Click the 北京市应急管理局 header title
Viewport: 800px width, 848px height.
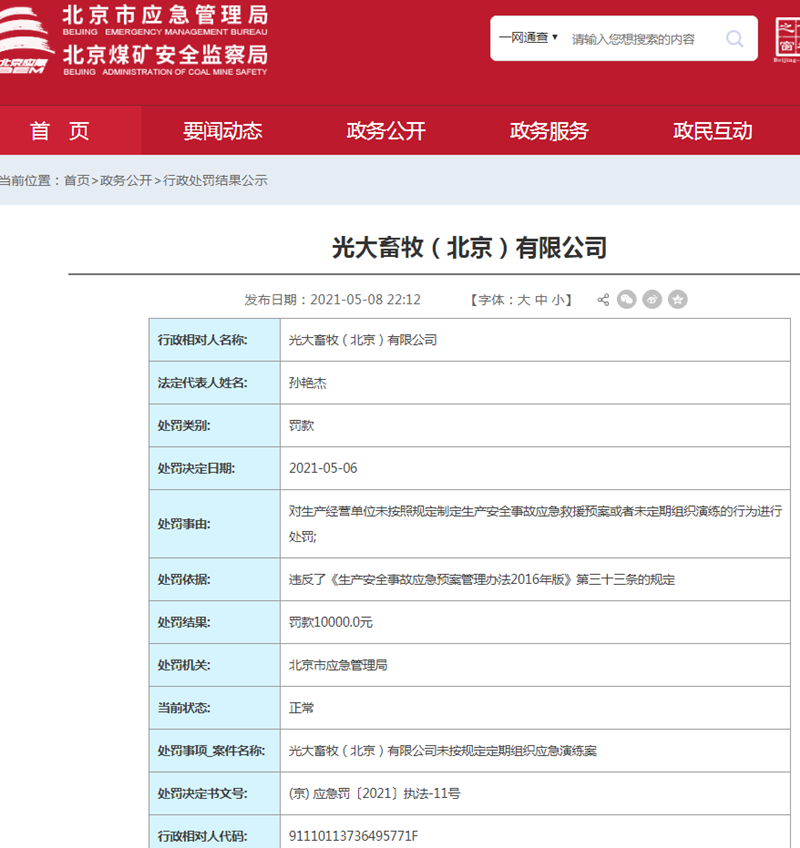pos(165,15)
